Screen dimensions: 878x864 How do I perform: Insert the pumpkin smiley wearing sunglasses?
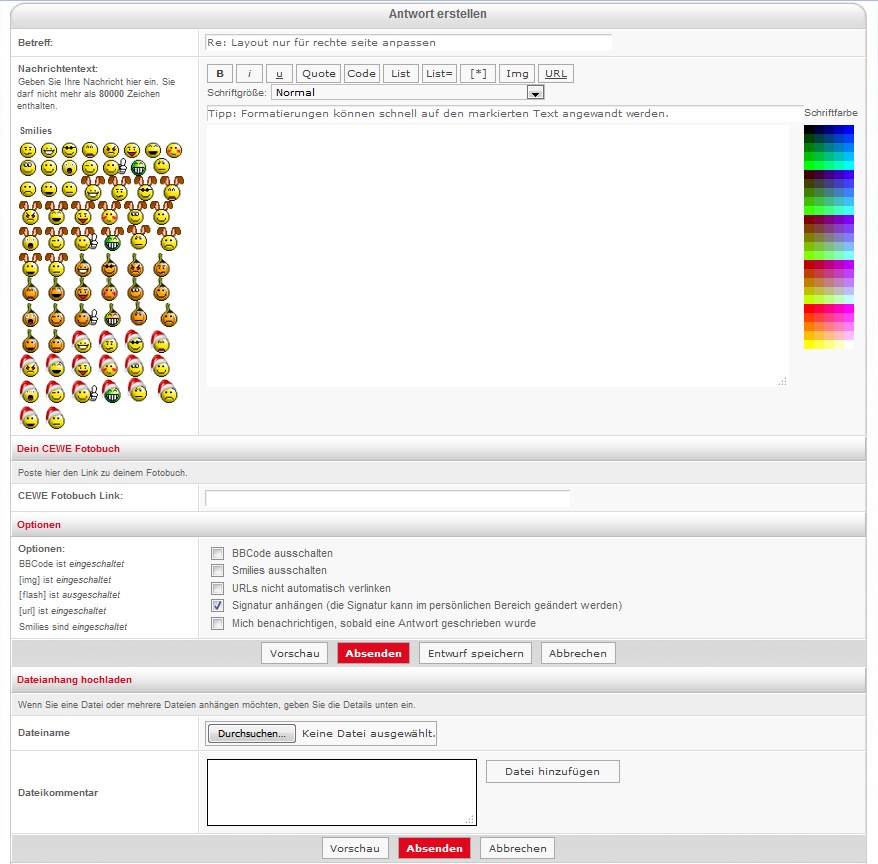111,267
